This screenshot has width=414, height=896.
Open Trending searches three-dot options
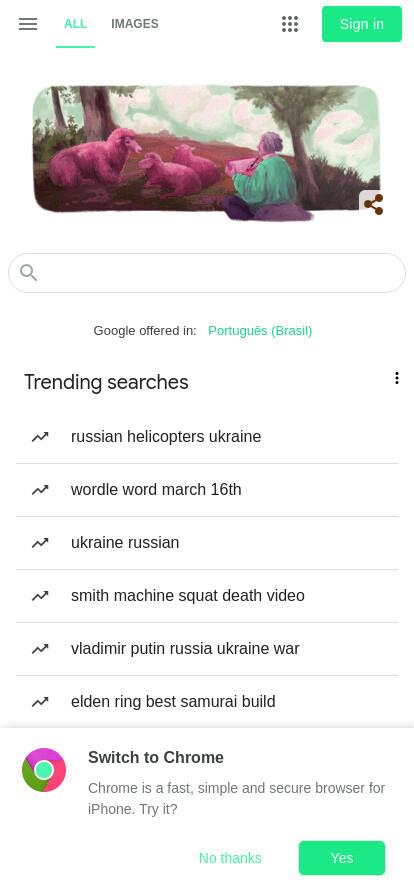tap(396, 378)
